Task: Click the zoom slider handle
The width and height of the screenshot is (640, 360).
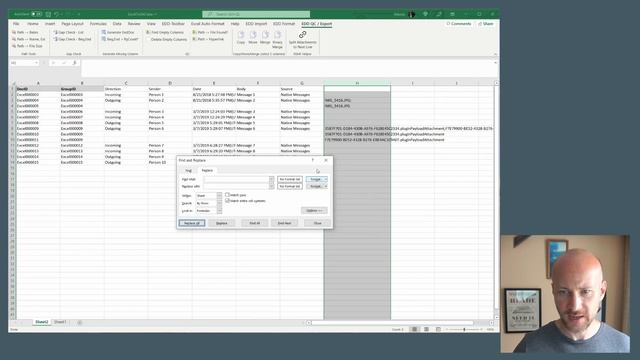Action: tap(464, 329)
